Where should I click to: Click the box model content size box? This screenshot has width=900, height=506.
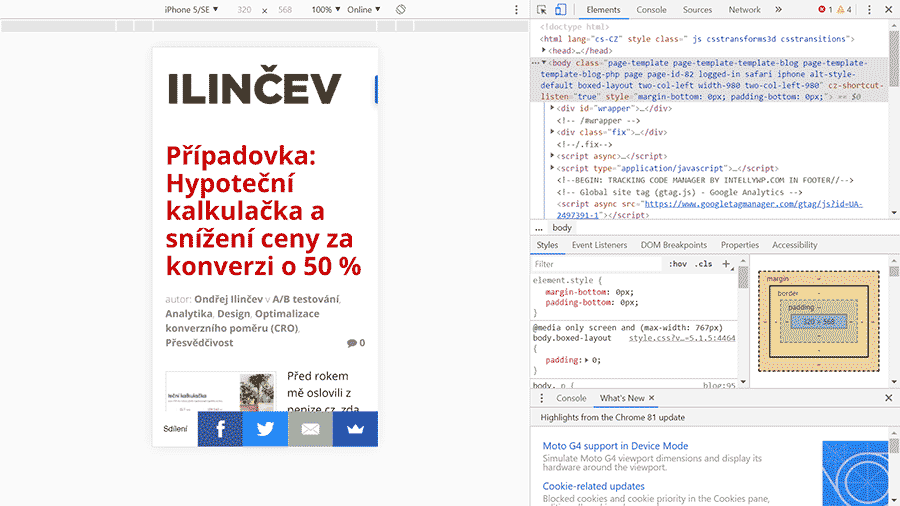click(x=819, y=321)
